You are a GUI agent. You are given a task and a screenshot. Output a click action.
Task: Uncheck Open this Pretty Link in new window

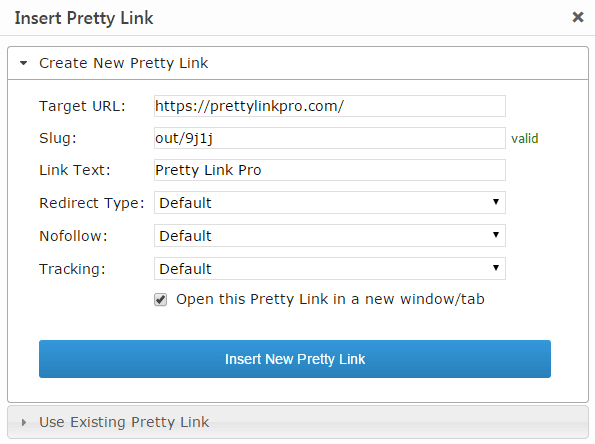click(x=161, y=299)
